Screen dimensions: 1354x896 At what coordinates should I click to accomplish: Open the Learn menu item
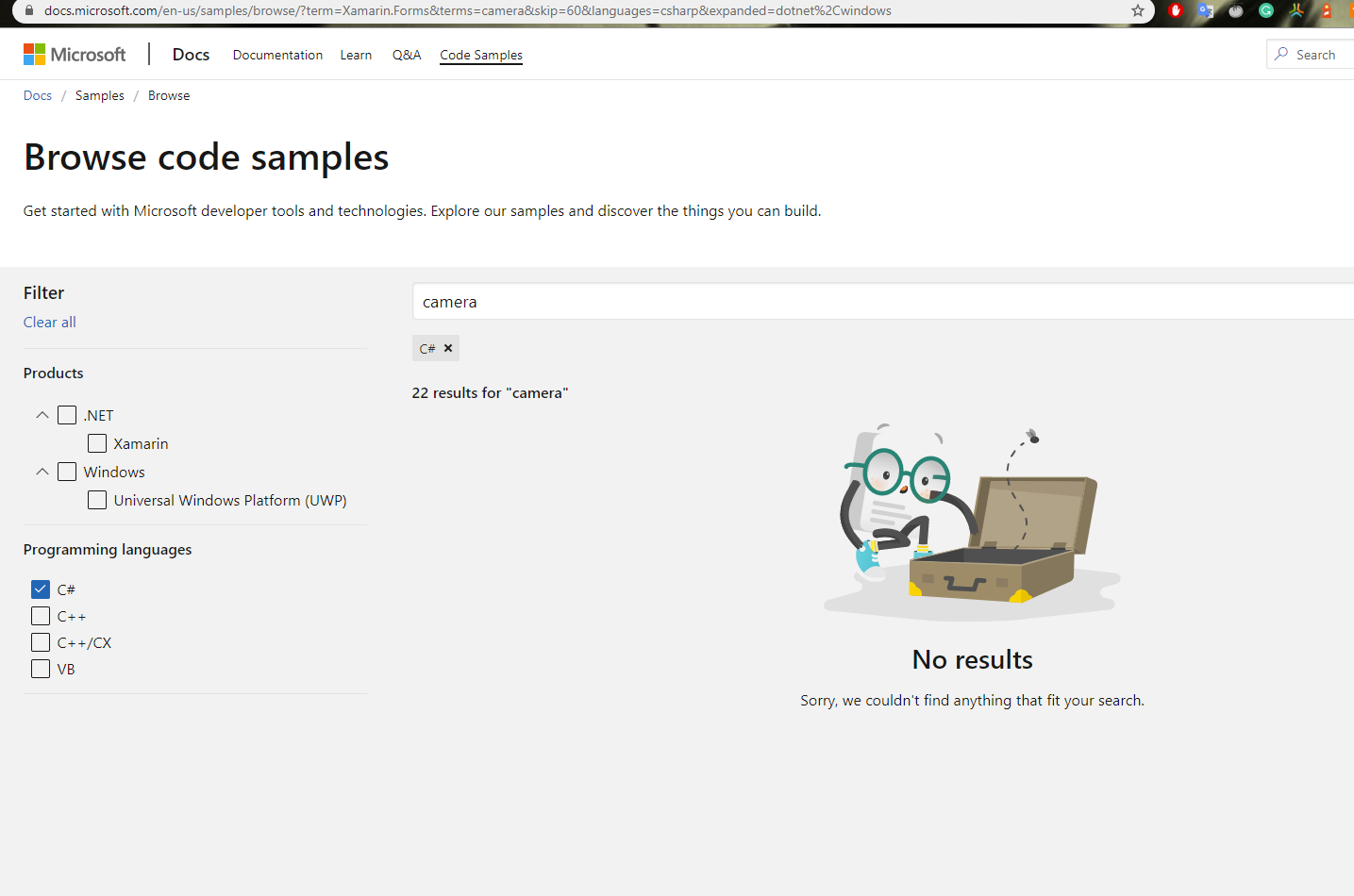(356, 55)
